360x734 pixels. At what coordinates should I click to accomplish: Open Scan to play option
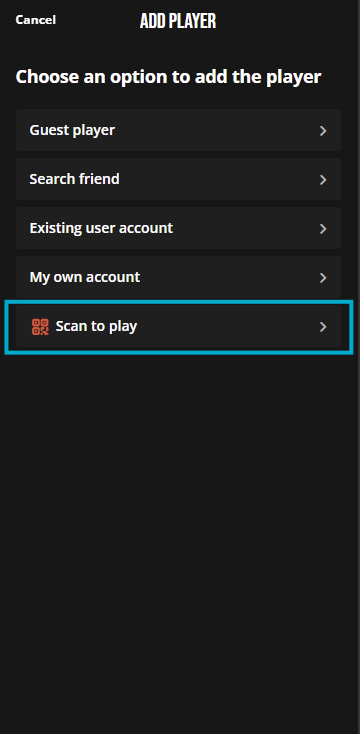click(178, 326)
